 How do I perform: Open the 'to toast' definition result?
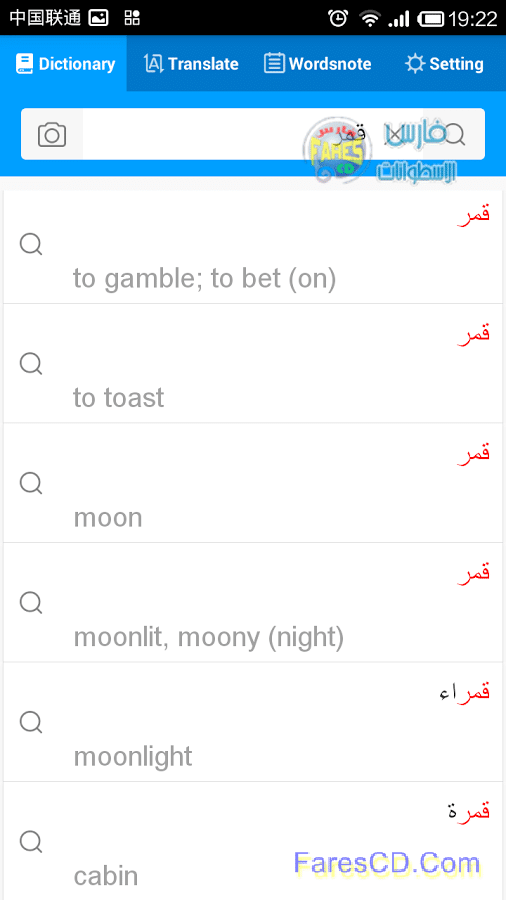(253, 364)
